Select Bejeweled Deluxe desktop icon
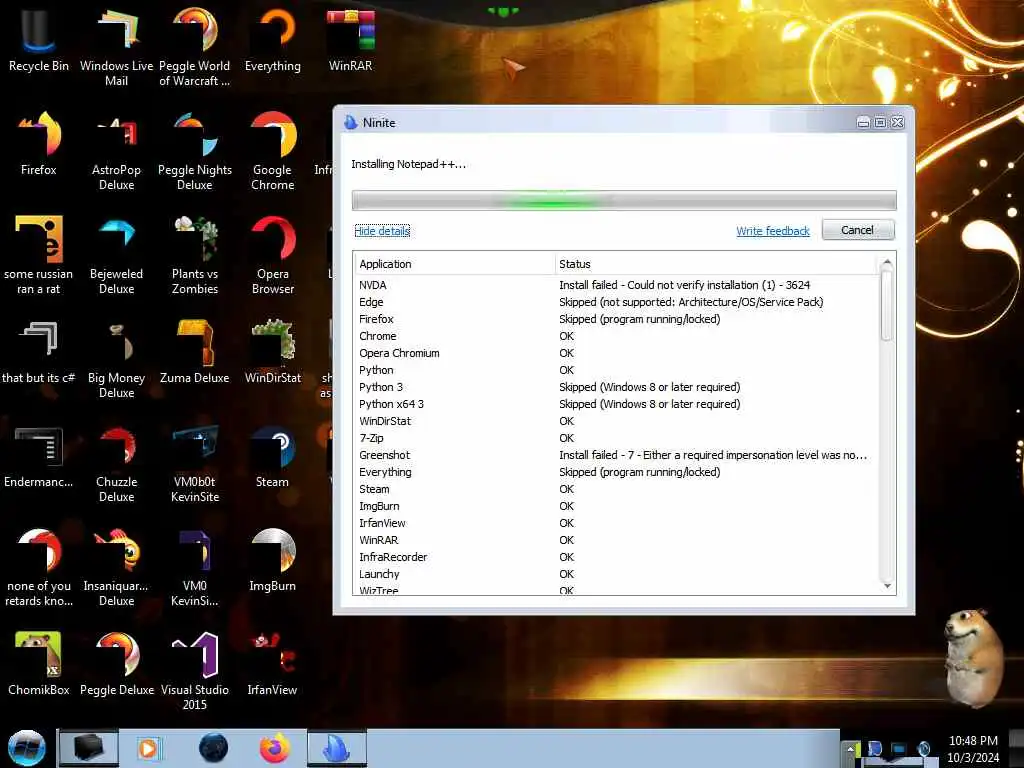Viewport: 1024px width, 768px height. 116,255
